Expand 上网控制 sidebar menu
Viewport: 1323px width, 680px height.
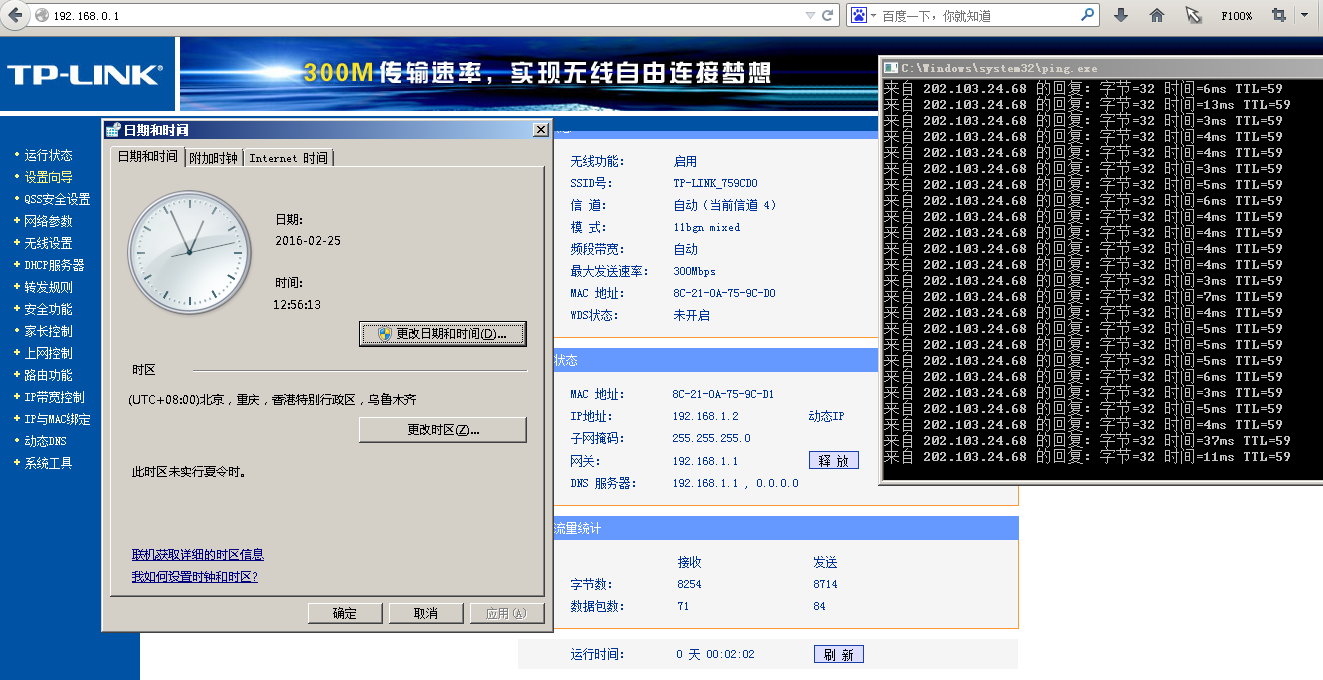click(x=48, y=353)
